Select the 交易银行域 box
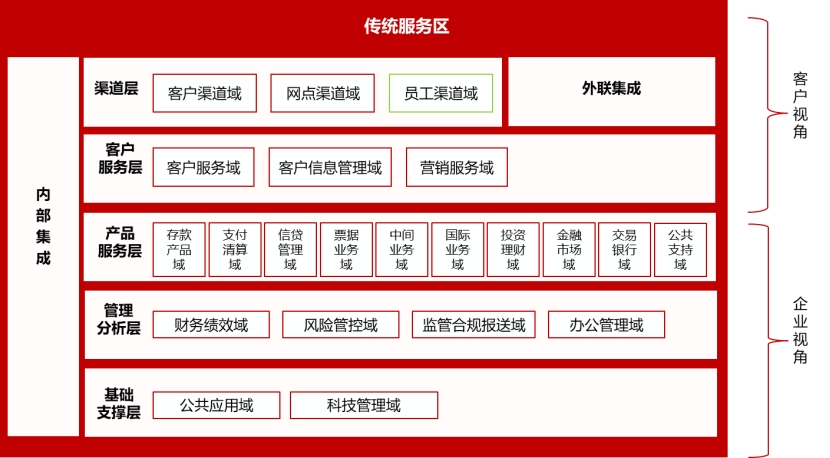The width and height of the screenshot is (830, 458). pyautogui.click(x=625, y=249)
